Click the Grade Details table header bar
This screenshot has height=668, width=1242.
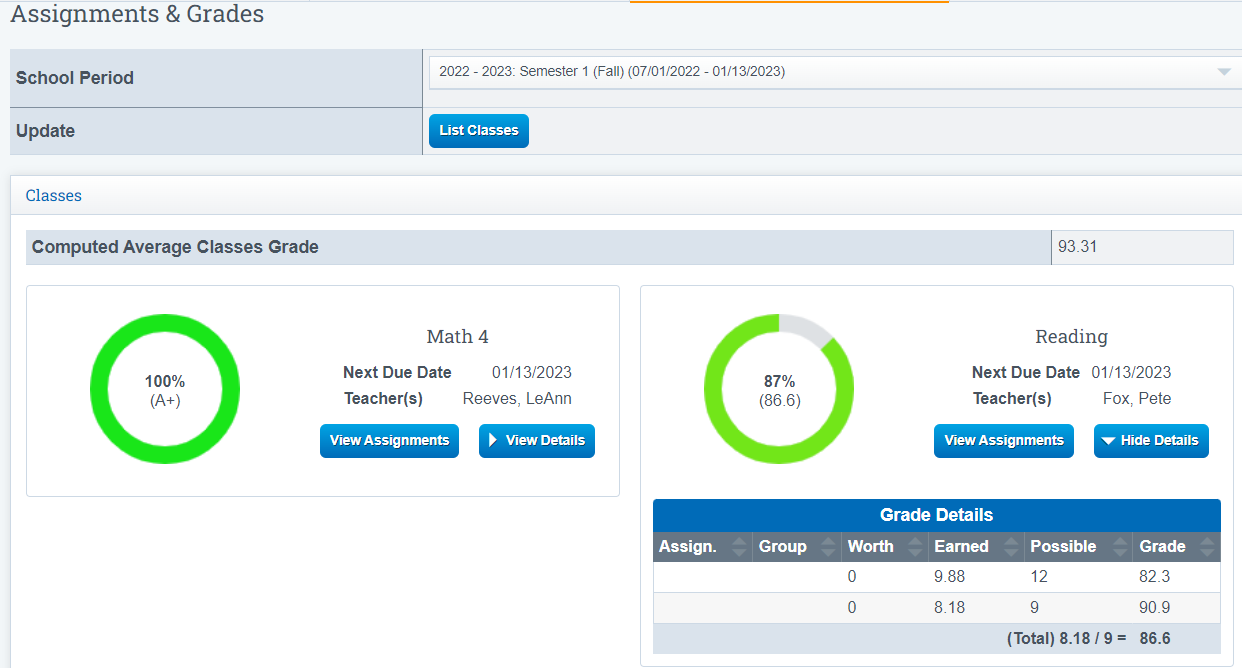coord(936,515)
